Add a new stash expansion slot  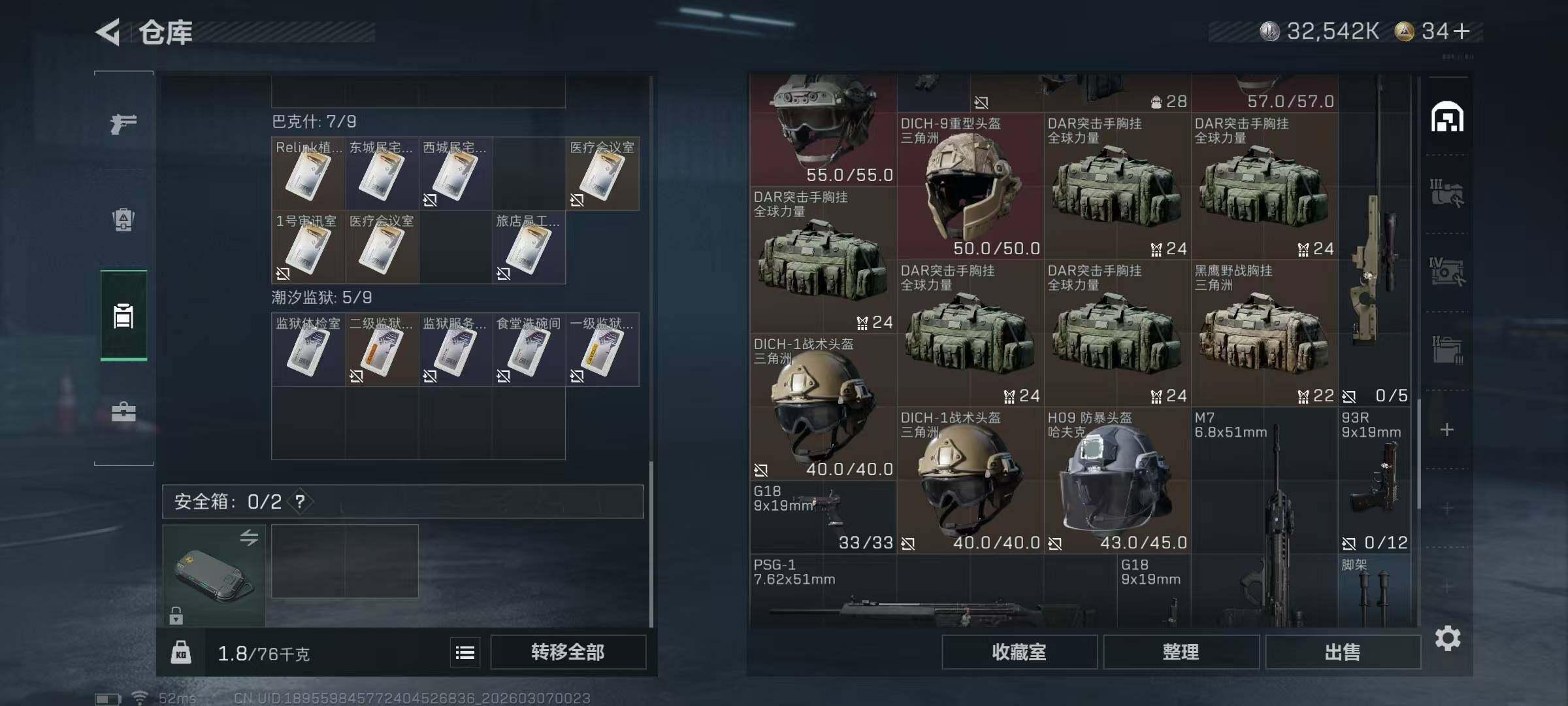(1447, 429)
